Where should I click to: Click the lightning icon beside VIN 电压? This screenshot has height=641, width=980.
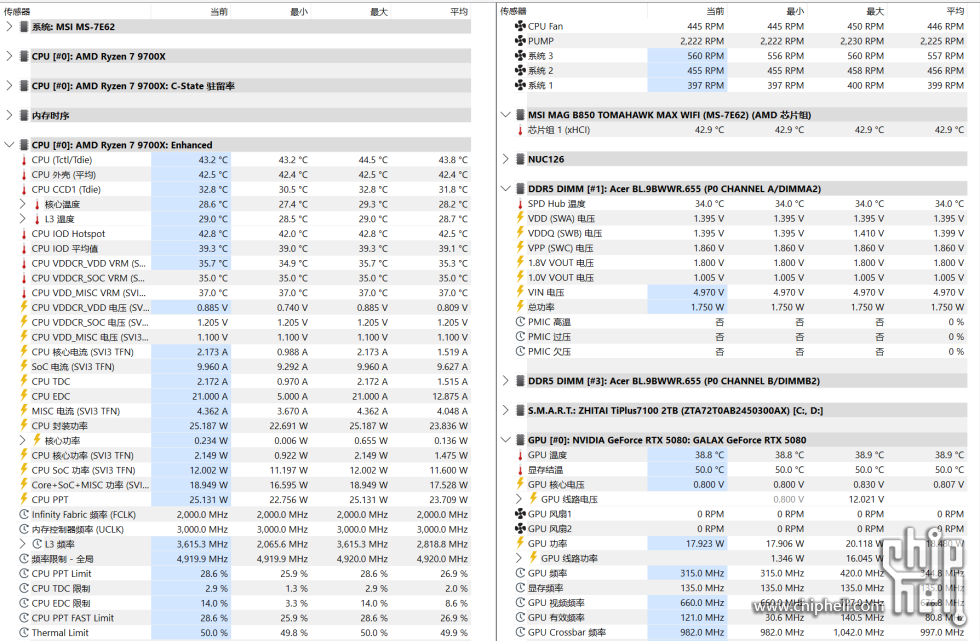520,292
